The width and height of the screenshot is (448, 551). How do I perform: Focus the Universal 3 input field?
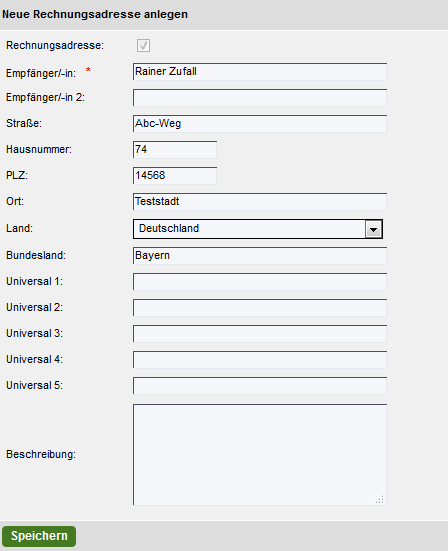point(260,334)
